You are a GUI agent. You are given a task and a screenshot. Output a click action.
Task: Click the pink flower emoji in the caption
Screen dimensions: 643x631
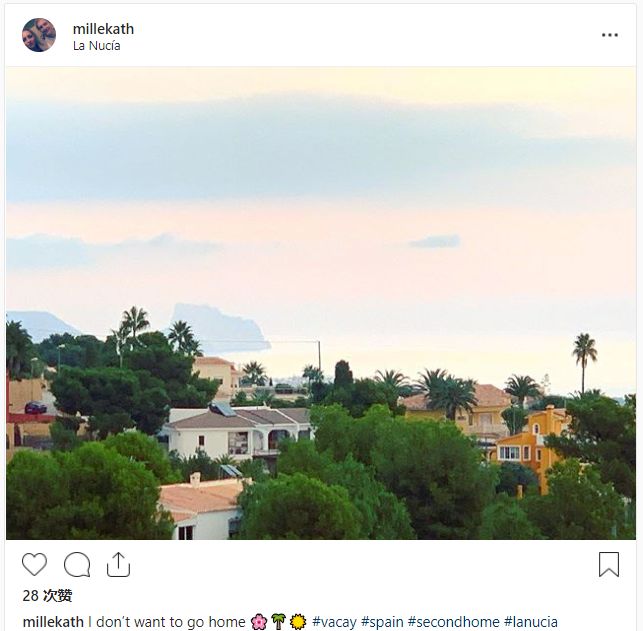point(259,622)
